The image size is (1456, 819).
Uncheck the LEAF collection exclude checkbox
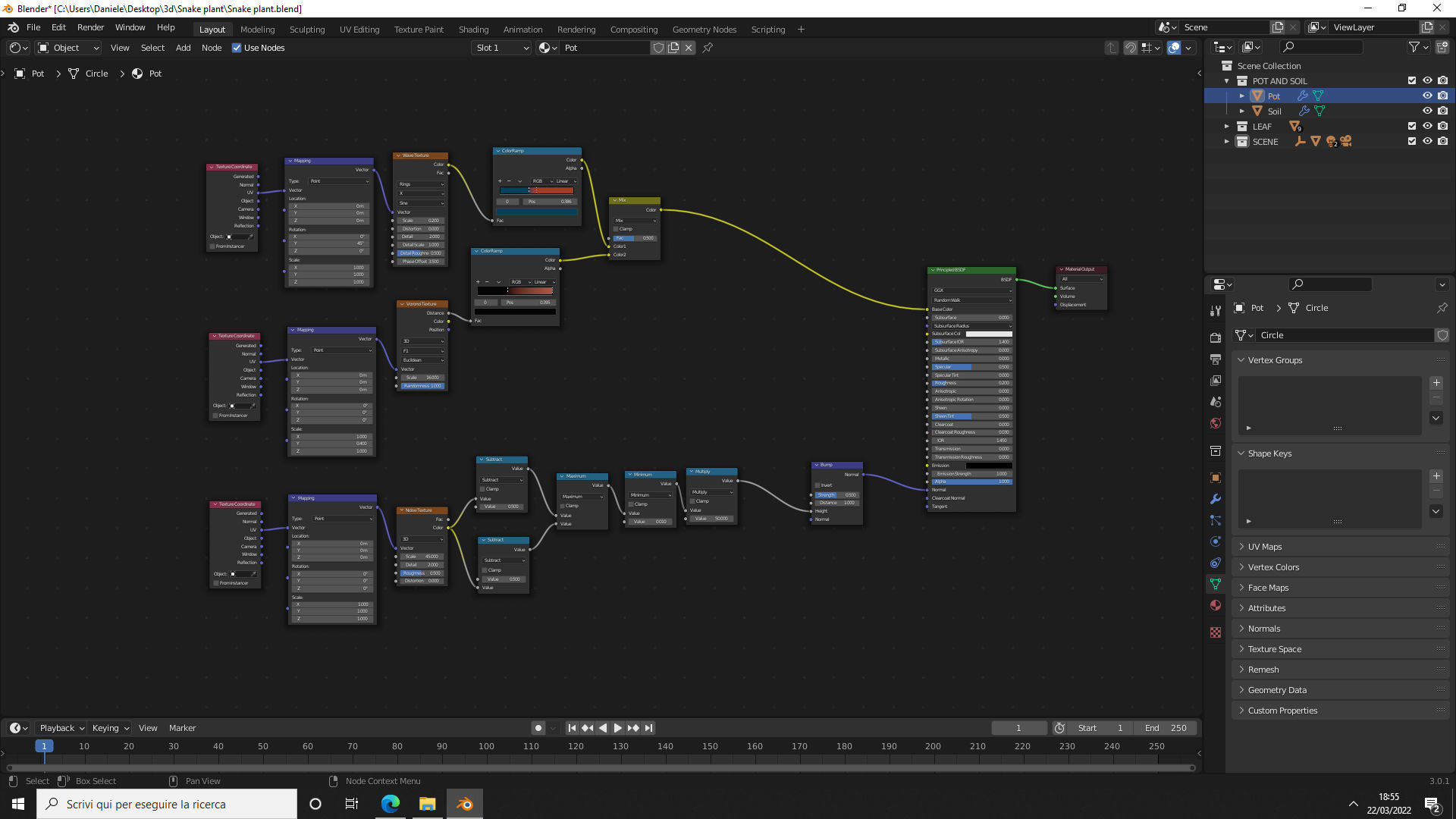[1411, 126]
